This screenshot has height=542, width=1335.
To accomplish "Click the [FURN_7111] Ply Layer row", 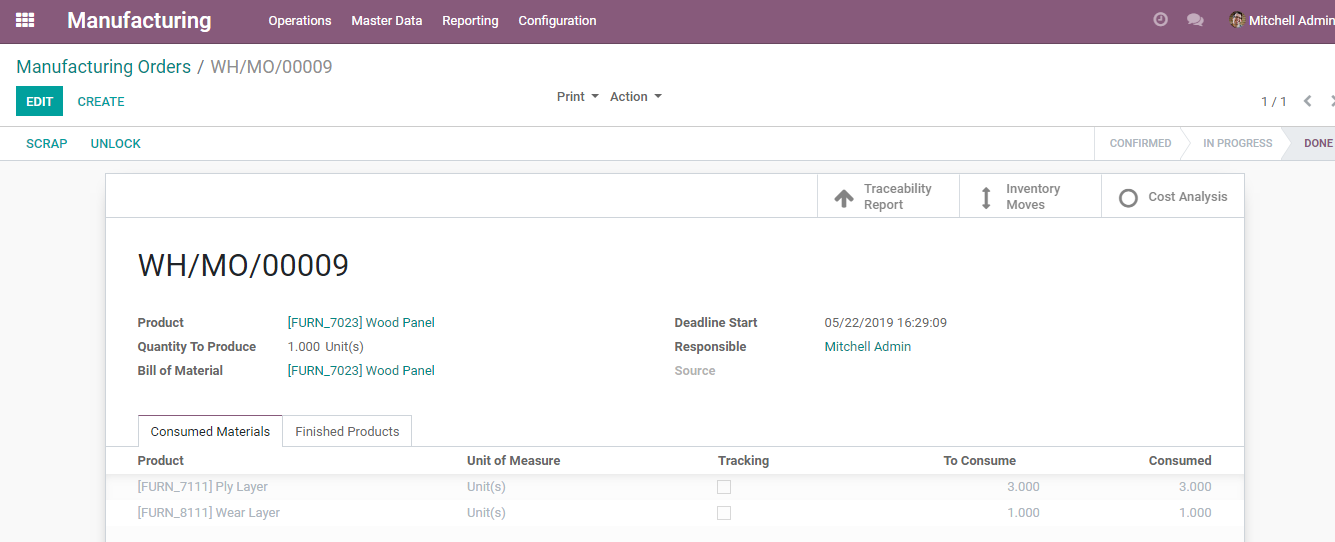I will (675, 487).
